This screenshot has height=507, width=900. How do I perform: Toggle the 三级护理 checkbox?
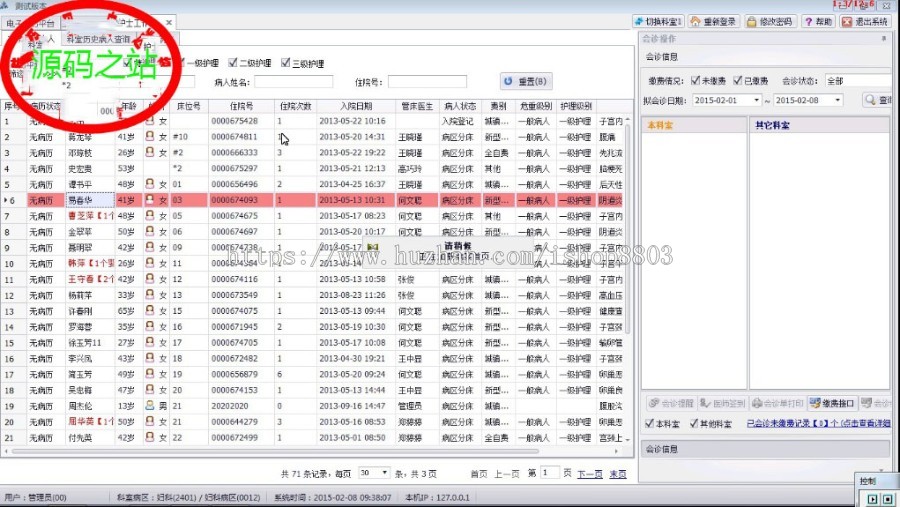click(286, 62)
